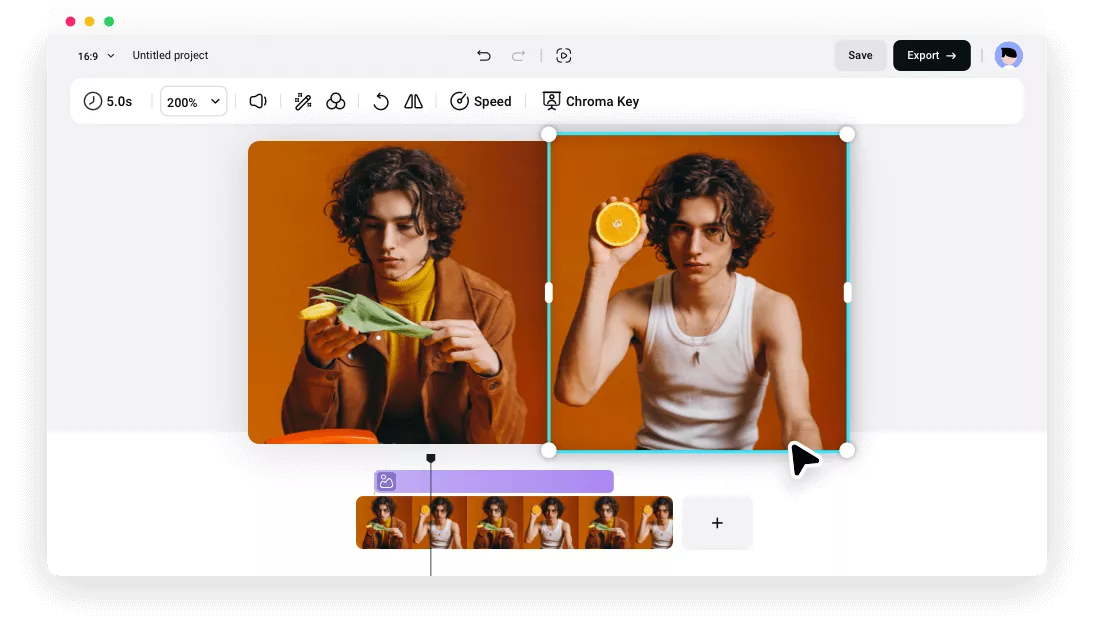Click the Export button
This screenshot has width=1094, height=635.
(x=931, y=56)
